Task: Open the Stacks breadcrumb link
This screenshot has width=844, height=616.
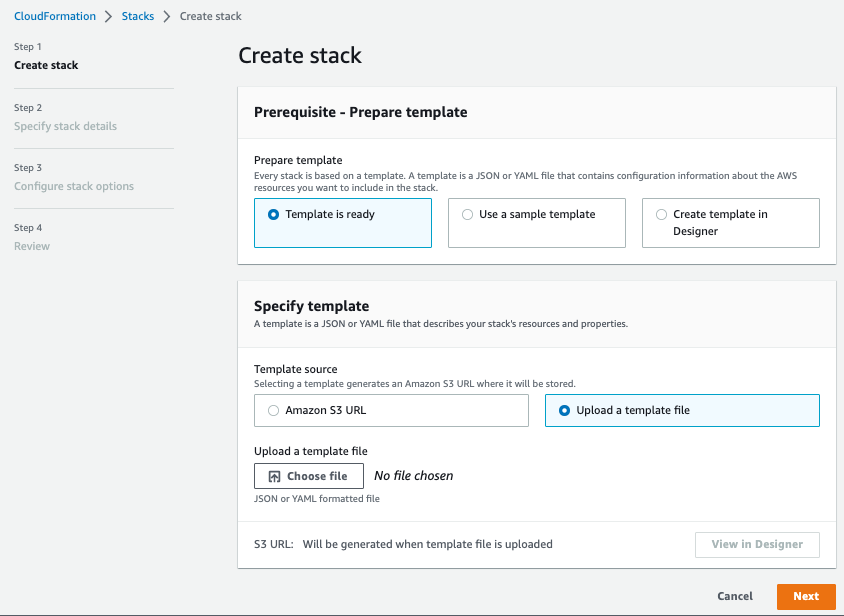Action: [x=137, y=16]
